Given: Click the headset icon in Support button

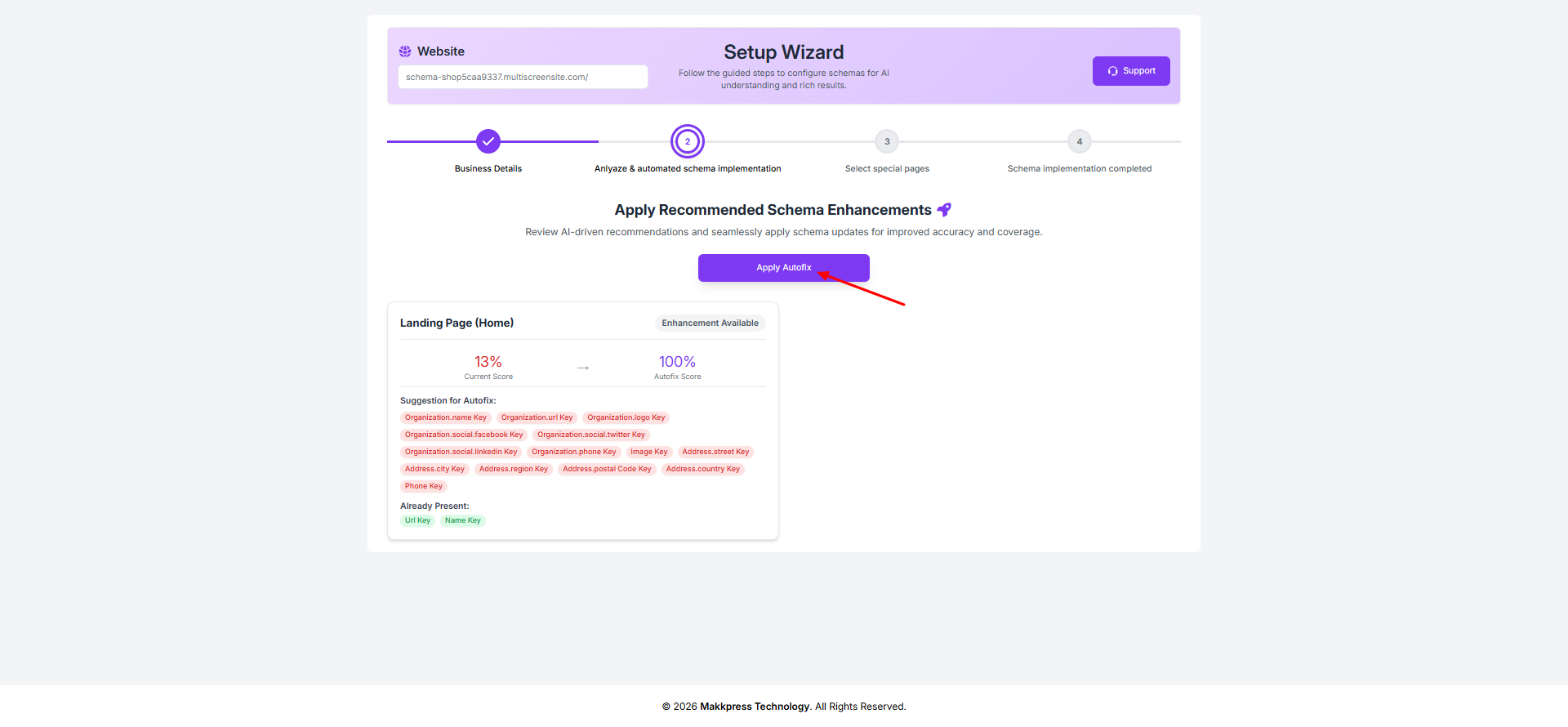Looking at the screenshot, I should tap(1112, 71).
